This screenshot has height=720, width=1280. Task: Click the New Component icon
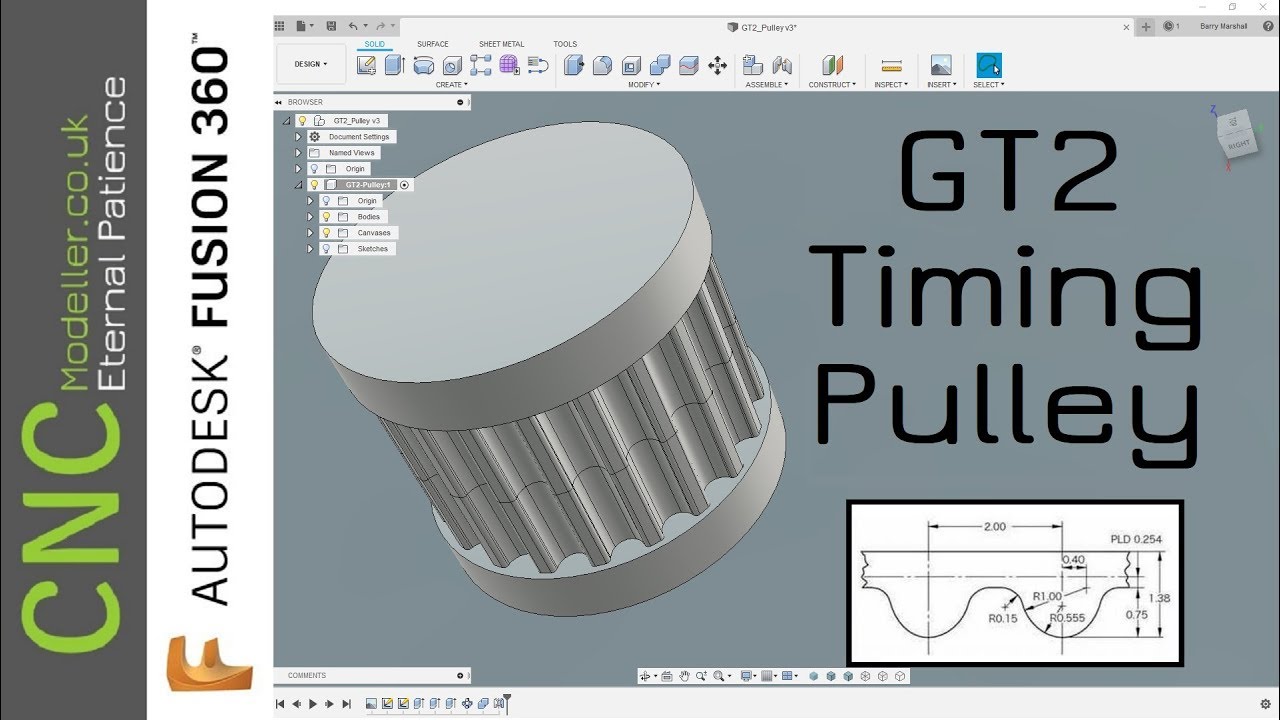coord(753,65)
